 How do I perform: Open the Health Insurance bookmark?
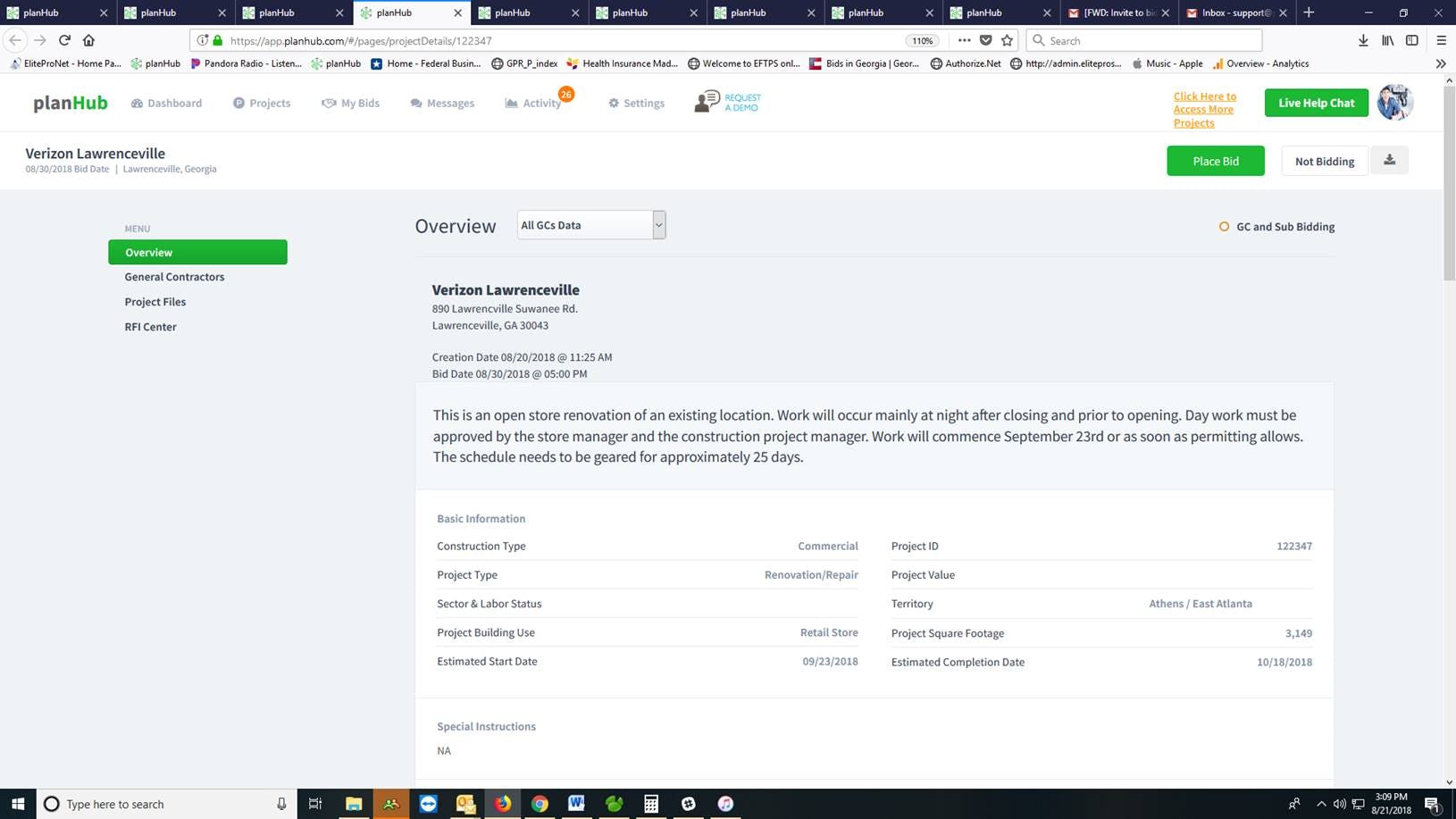622,63
